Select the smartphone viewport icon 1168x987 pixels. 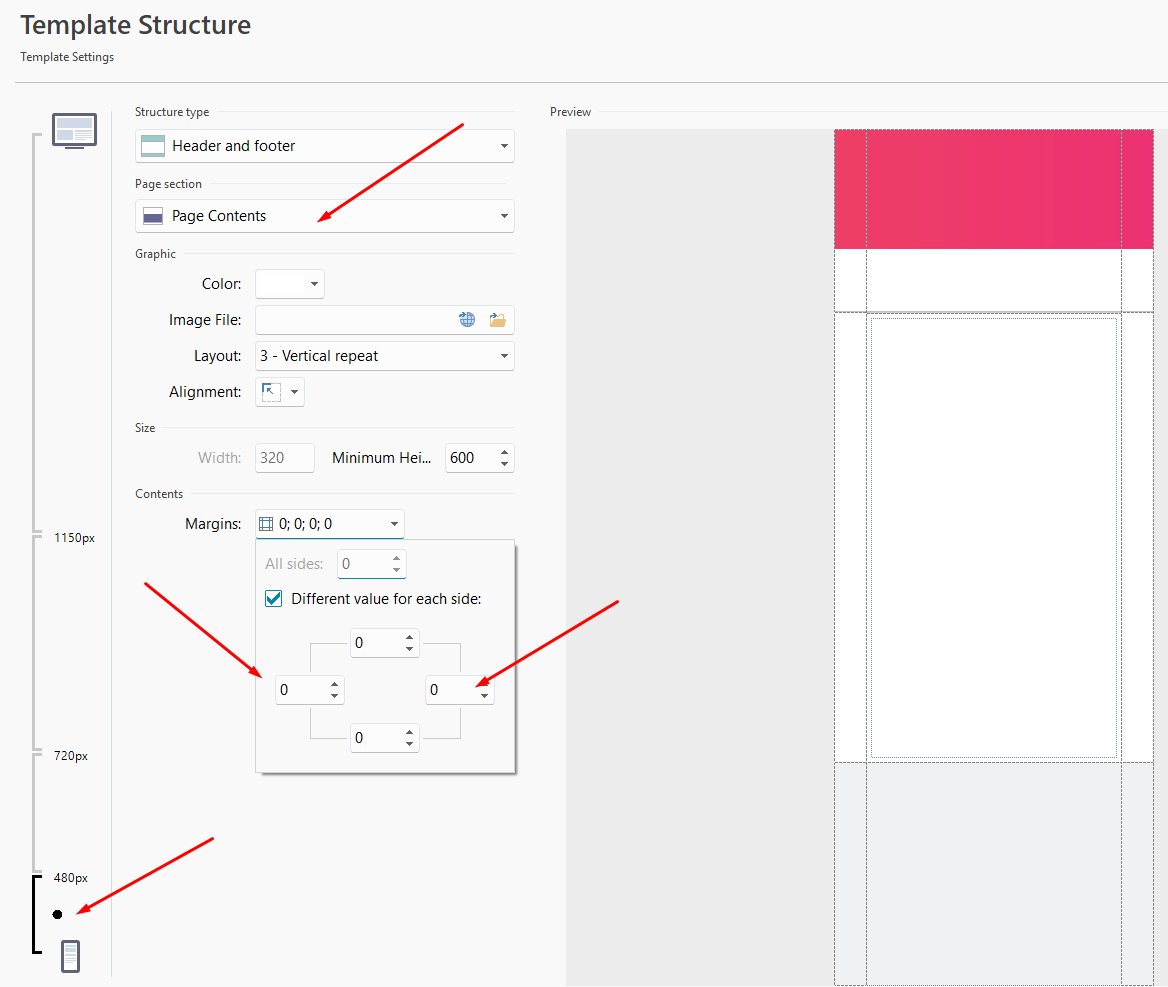[71, 956]
